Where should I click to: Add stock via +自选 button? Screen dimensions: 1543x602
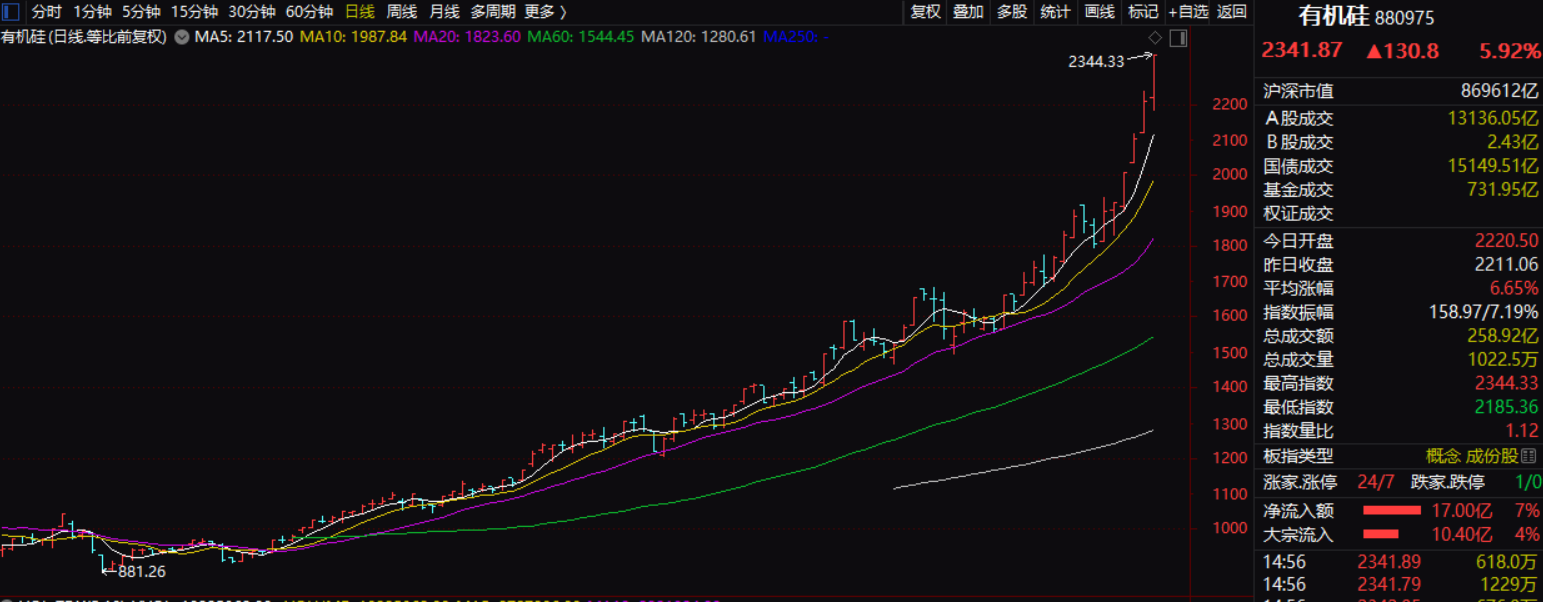1188,12
